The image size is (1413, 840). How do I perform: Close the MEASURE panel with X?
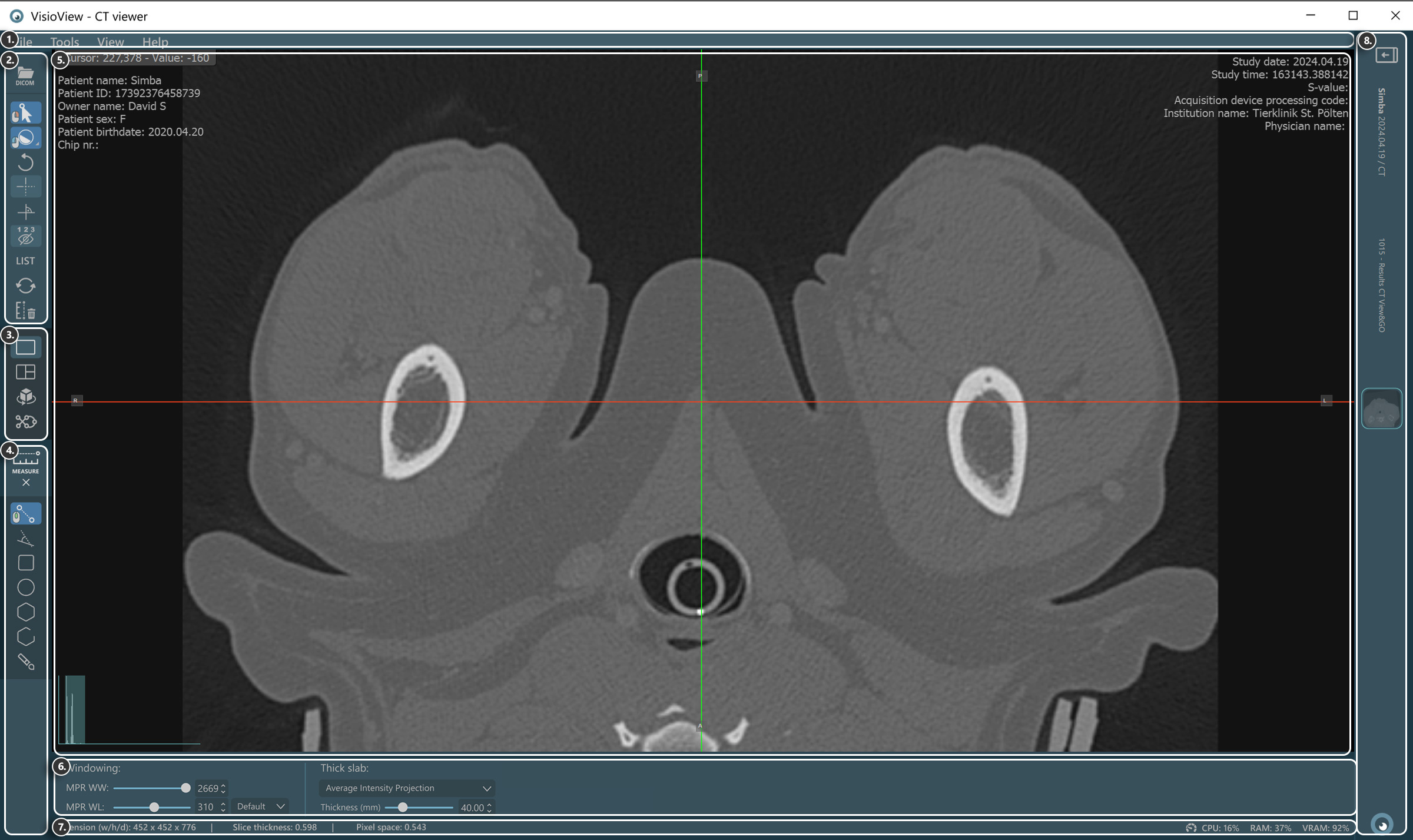25,483
